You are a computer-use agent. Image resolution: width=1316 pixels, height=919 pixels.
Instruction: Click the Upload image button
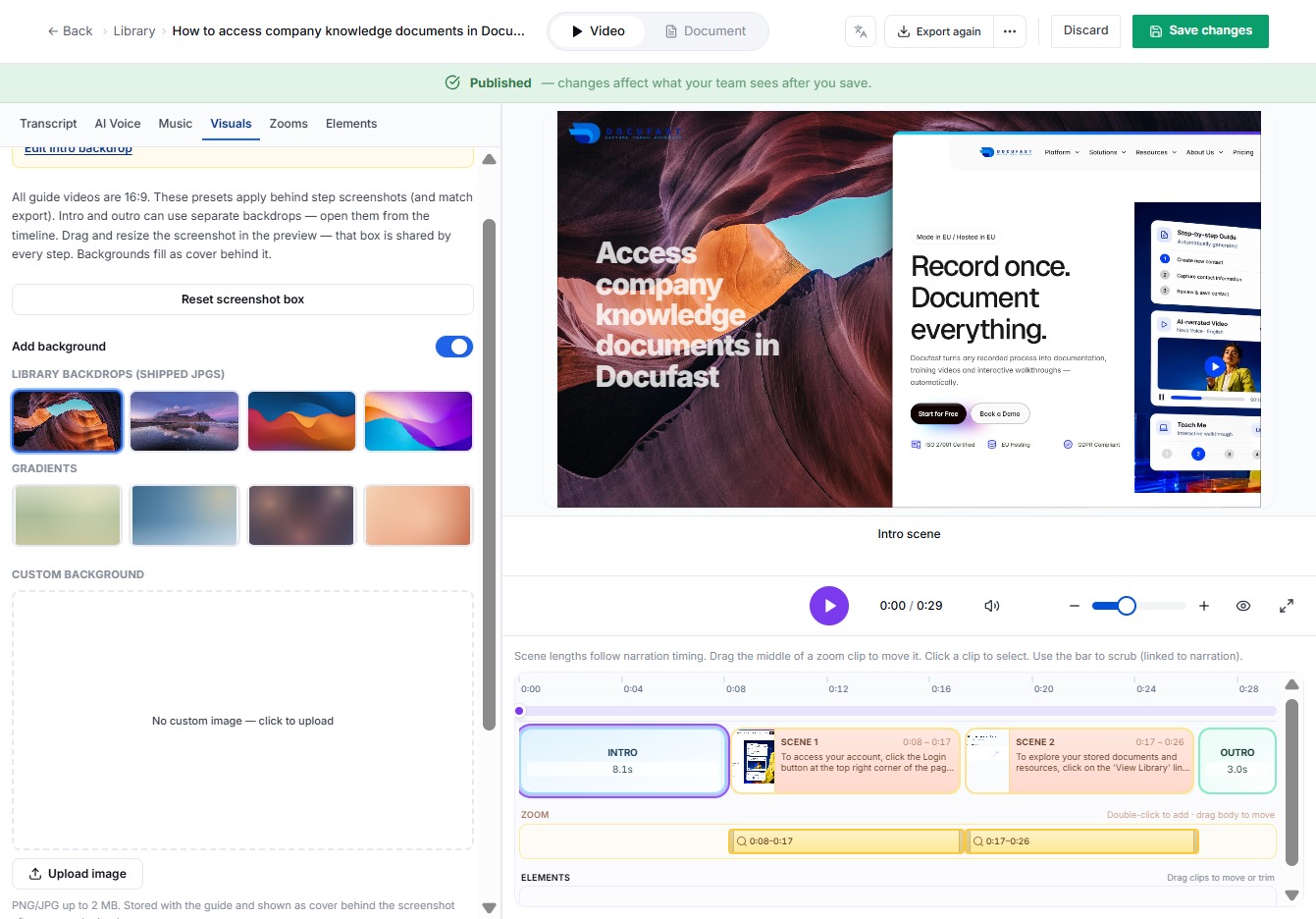pos(78,874)
